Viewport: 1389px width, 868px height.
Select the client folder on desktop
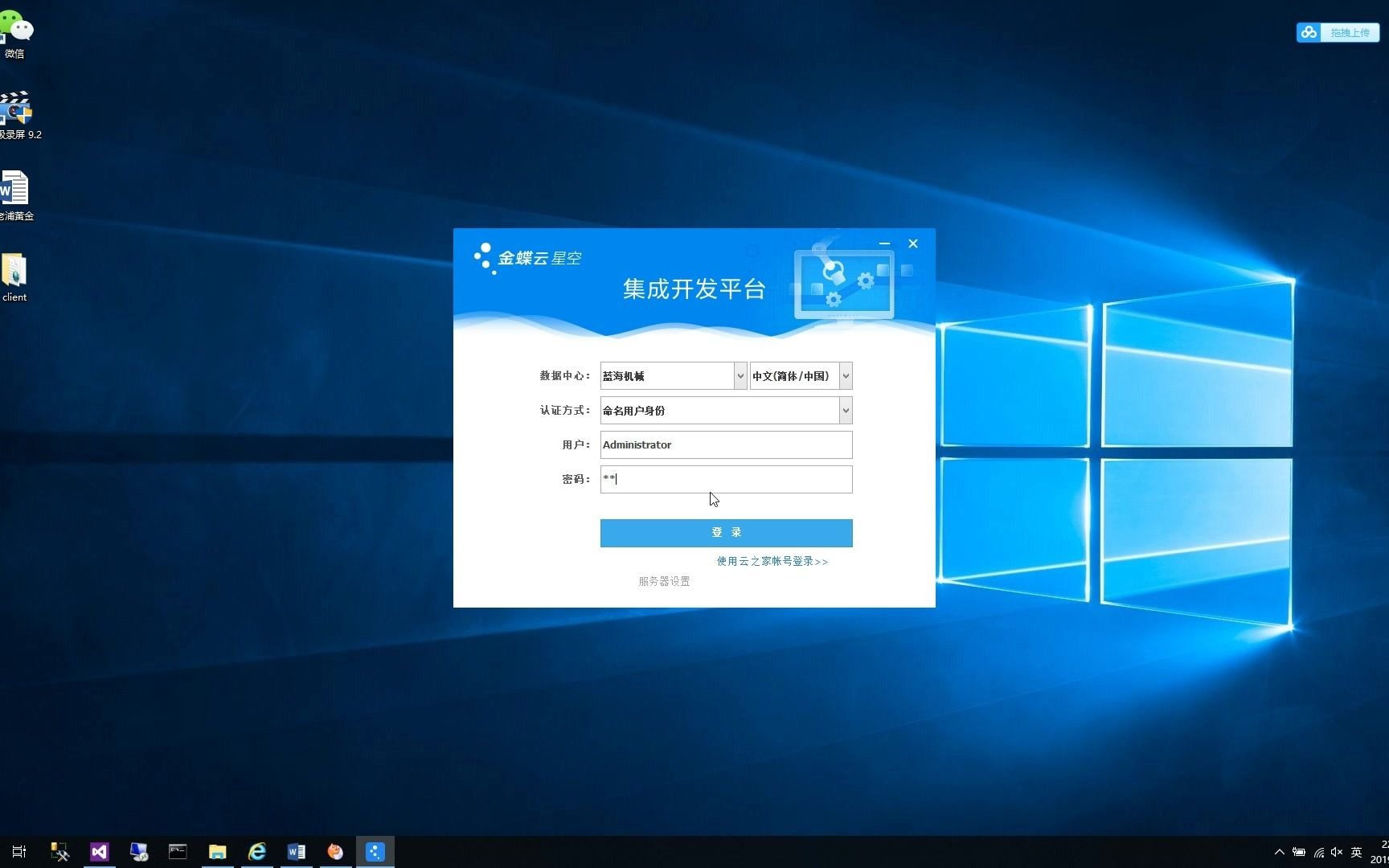[14, 277]
